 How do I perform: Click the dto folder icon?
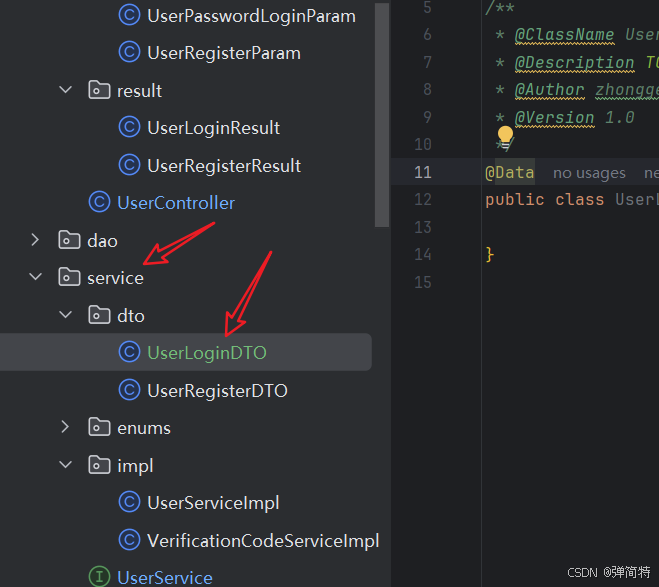tap(99, 315)
